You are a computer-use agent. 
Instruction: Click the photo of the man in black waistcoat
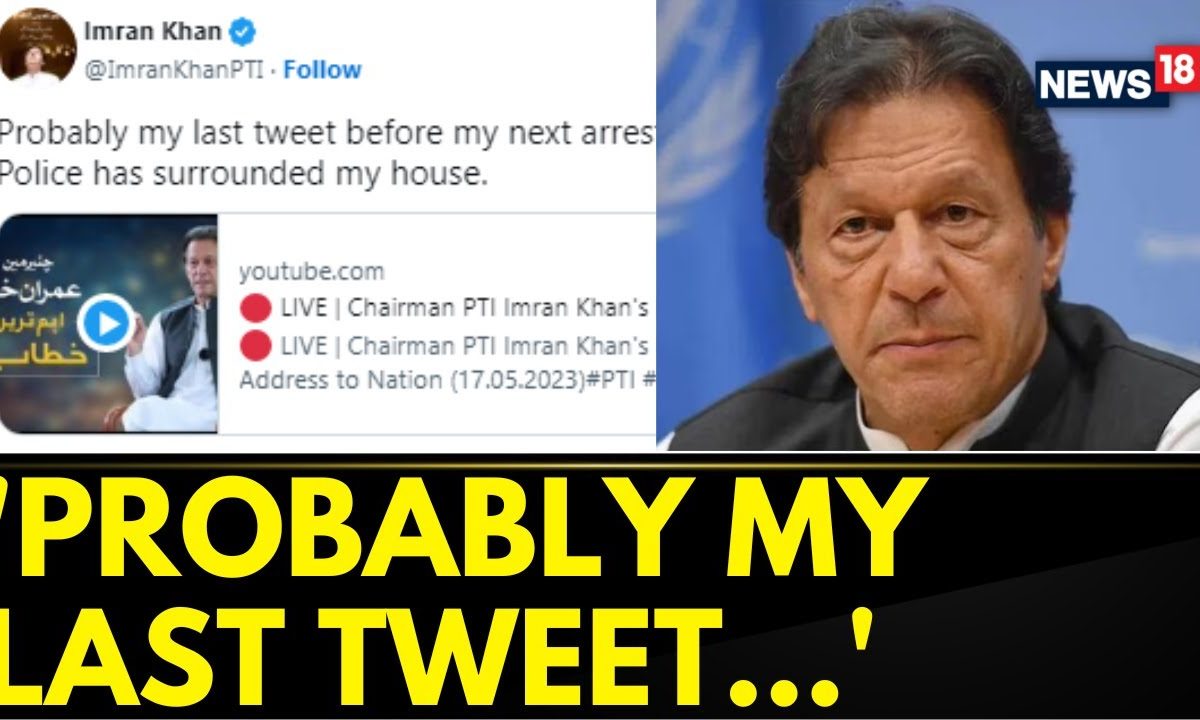[928, 225]
